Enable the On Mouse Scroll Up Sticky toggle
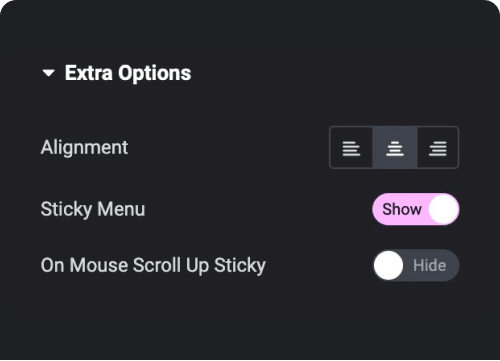 point(416,265)
